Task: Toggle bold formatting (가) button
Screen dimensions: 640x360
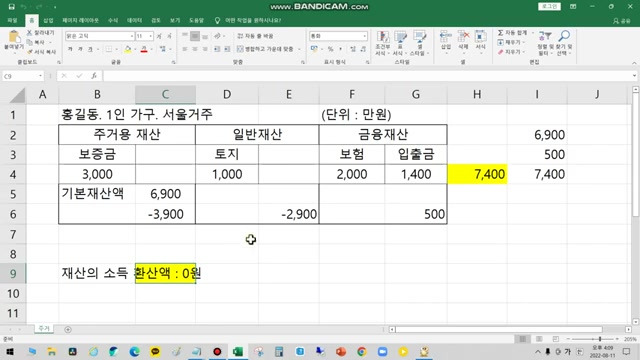Action: (70, 49)
